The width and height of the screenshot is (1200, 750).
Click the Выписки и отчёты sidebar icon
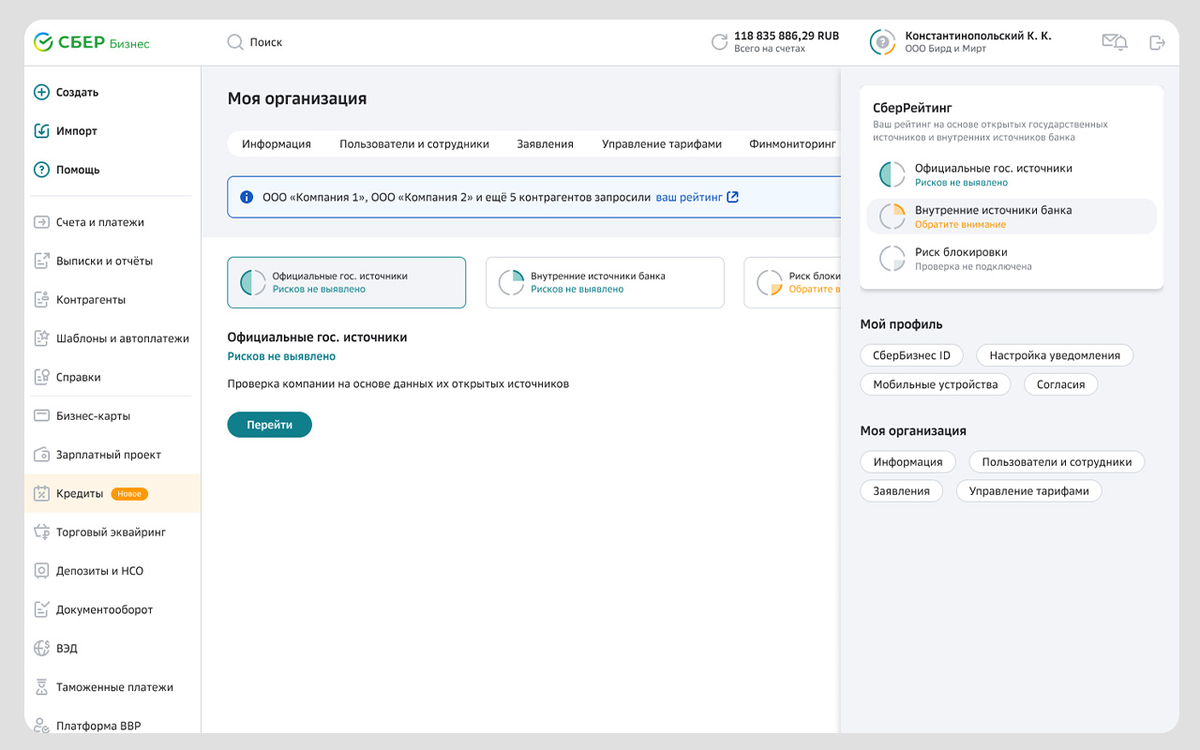(41, 261)
